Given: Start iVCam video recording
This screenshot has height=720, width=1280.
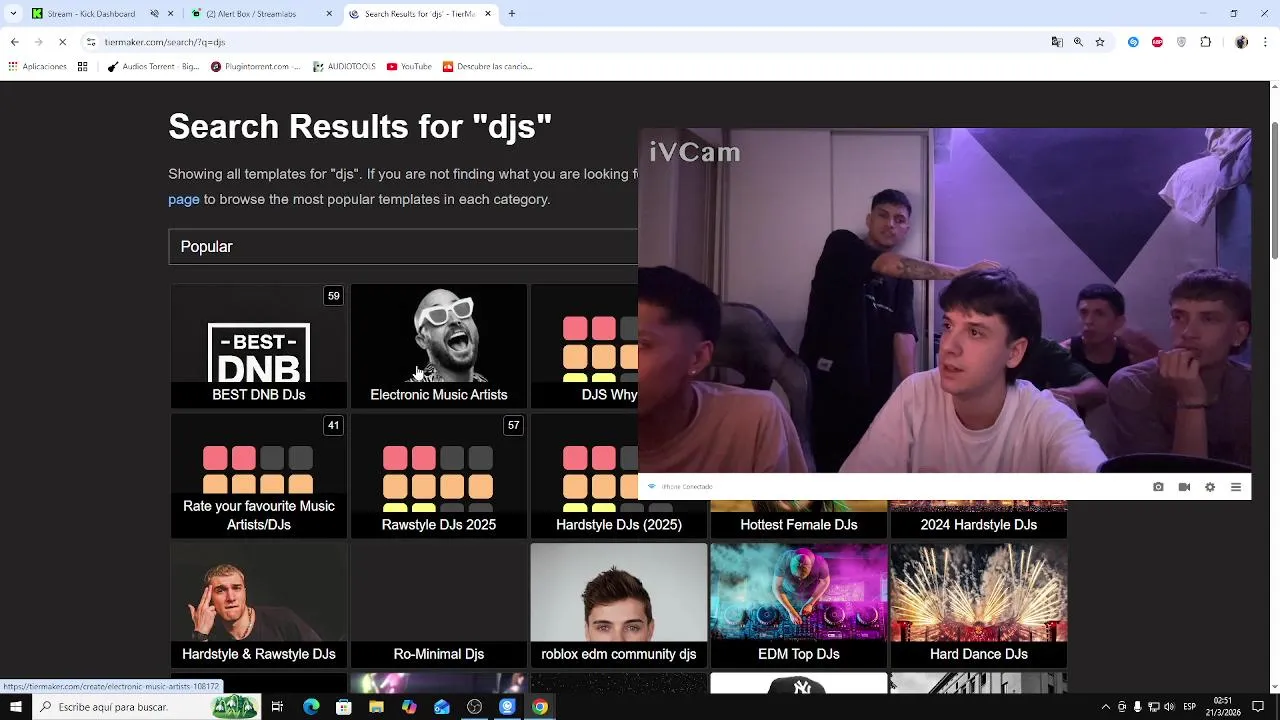Looking at the screenshot, I should point(1184,487).
